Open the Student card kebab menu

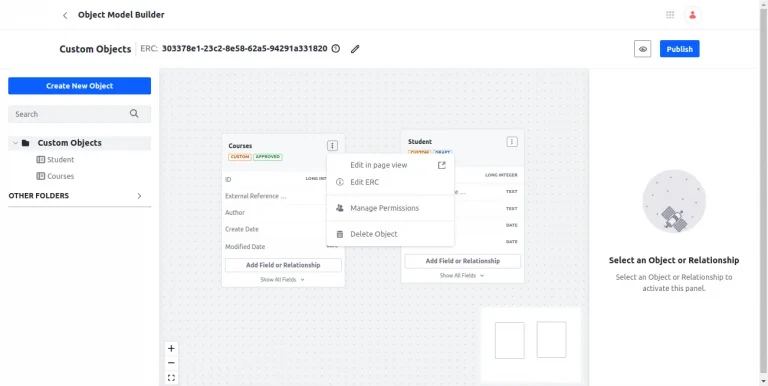click(512, 142)
